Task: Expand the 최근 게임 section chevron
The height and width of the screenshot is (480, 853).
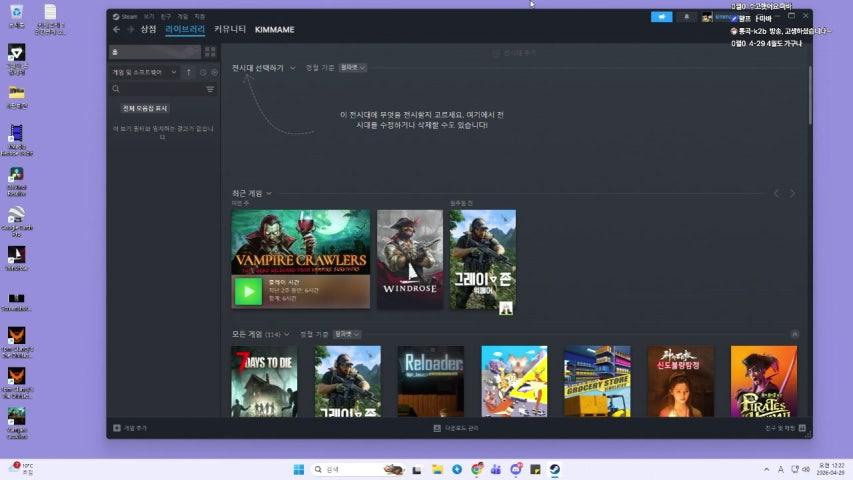Action: (x=269, y=193)
